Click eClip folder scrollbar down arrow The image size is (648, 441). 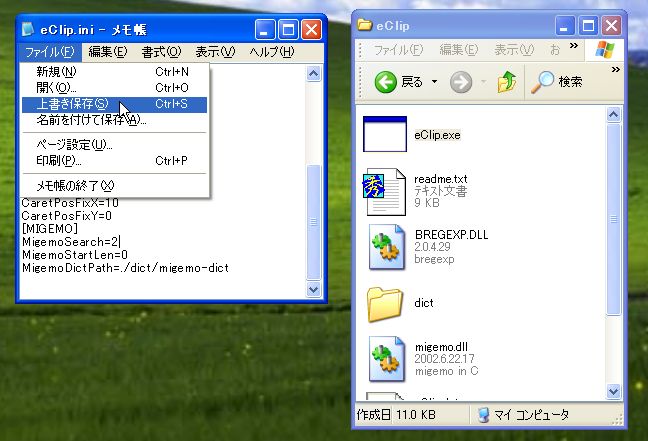click(613, 391)
